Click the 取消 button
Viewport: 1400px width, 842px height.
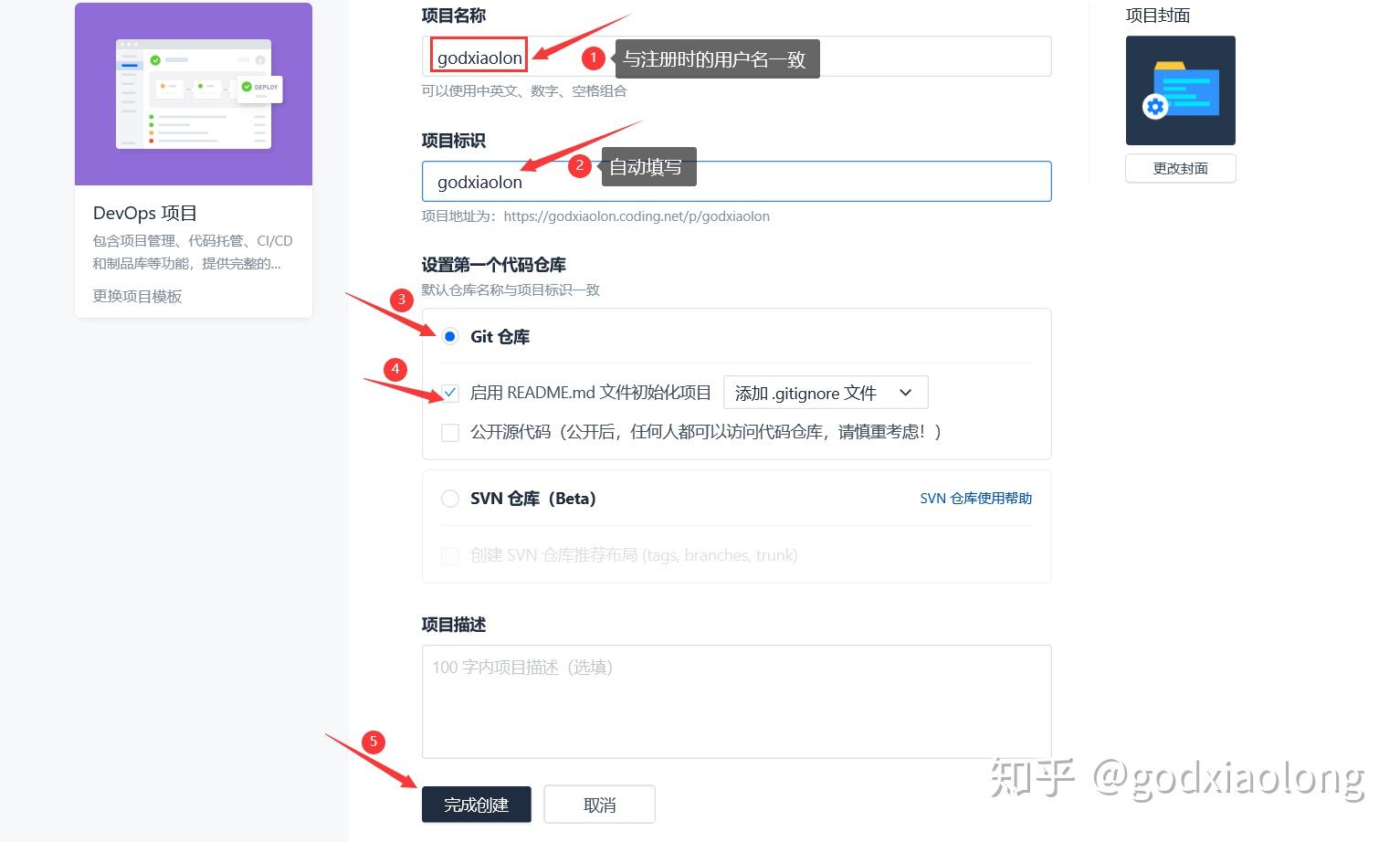[x=599, y=805]
